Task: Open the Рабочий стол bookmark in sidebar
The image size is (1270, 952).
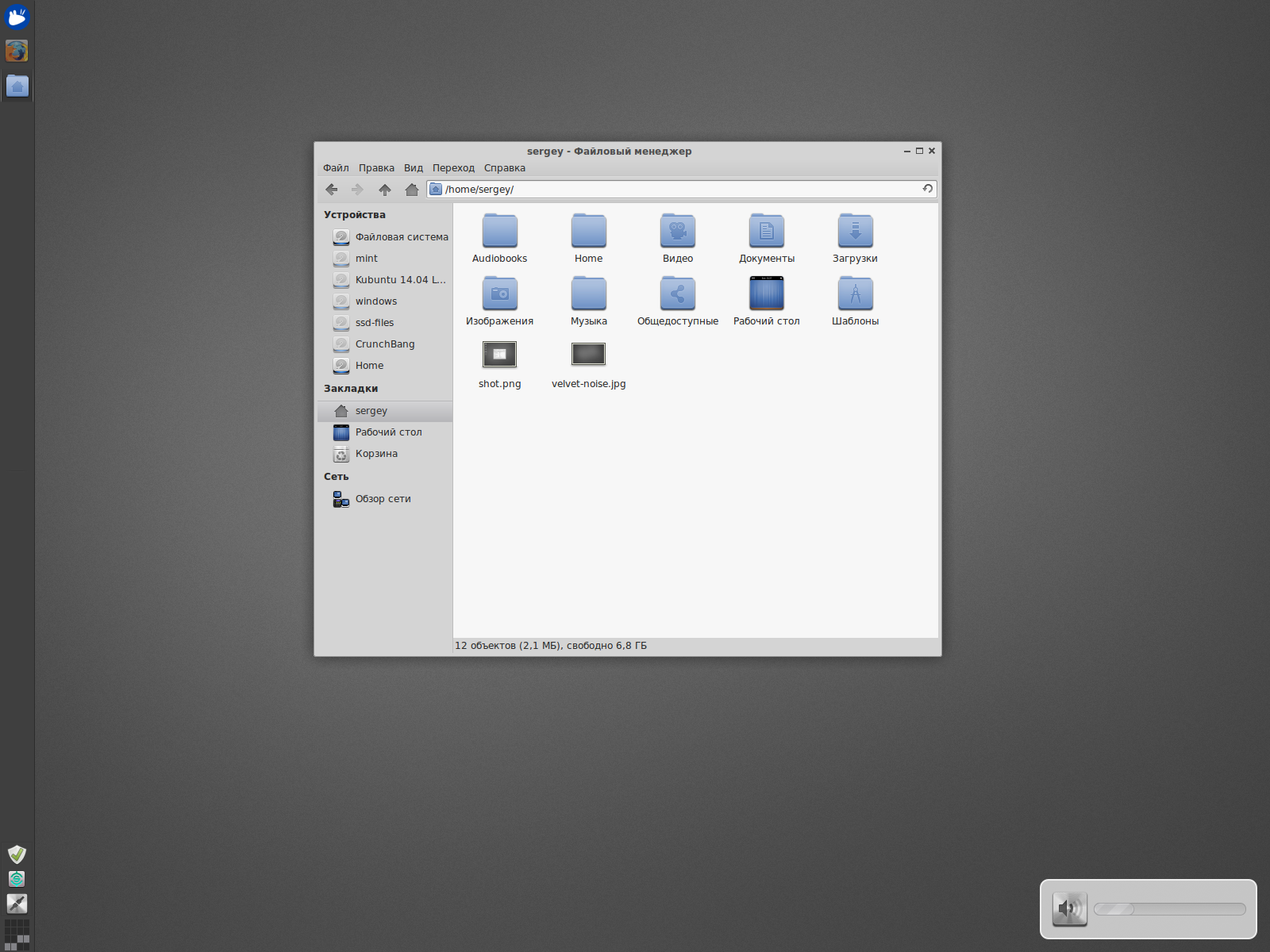Action: point(385,432)
